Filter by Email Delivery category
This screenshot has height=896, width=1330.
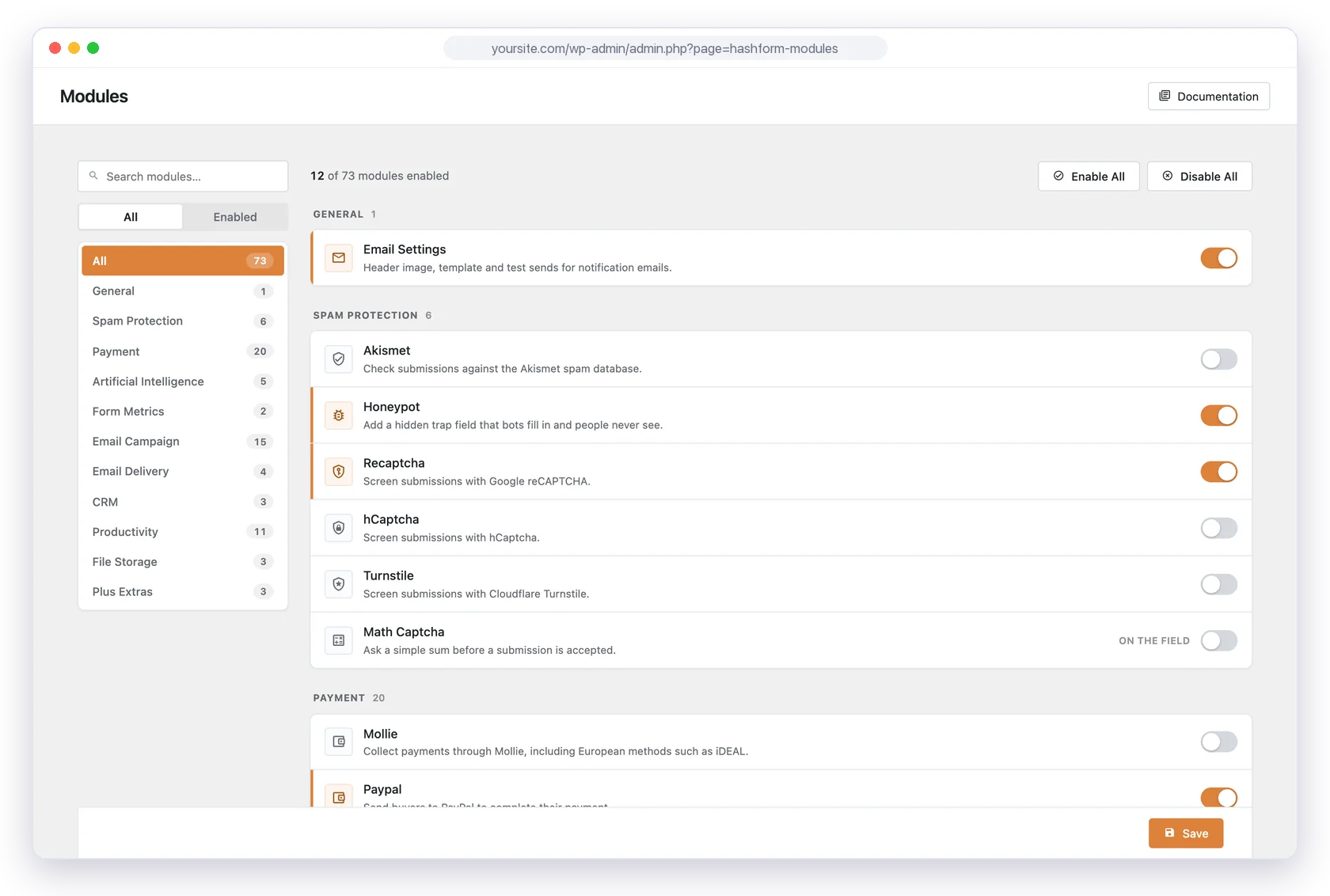[183, 472]
